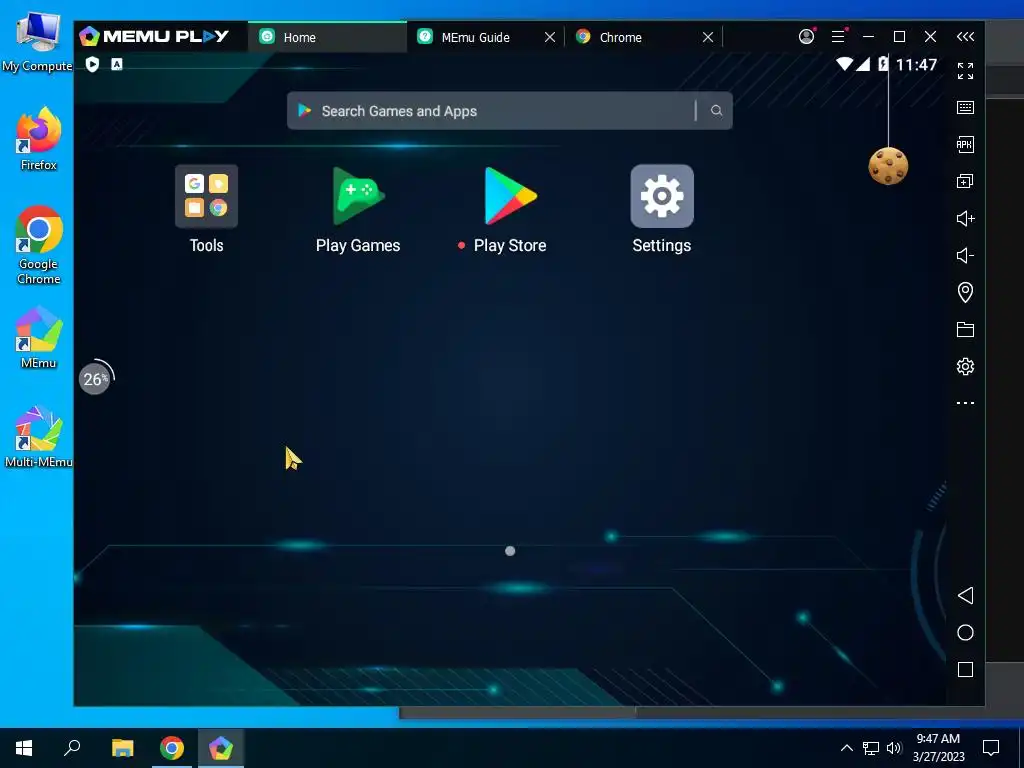Open the Firefox desktop shortcut

point(39,139)
